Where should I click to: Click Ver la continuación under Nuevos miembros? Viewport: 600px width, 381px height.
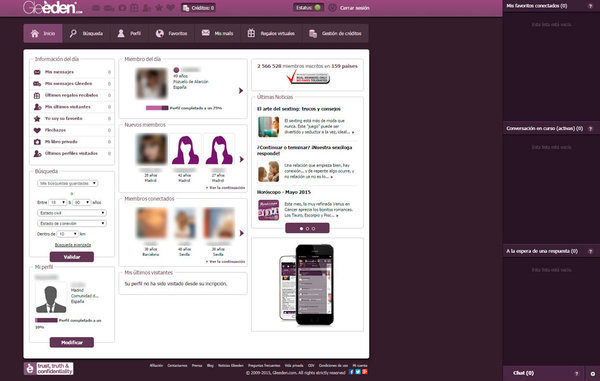click(225, 188)
